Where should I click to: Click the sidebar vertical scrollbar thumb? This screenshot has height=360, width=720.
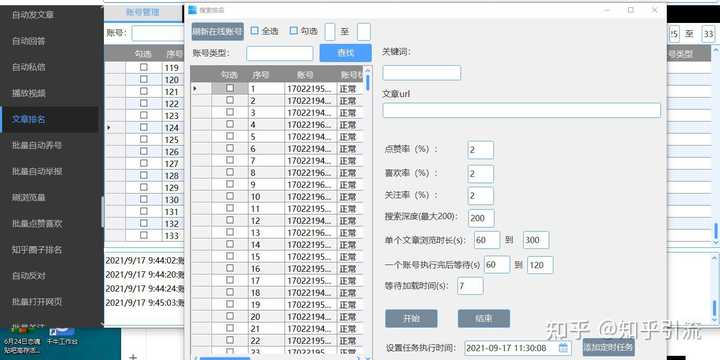point(102,211)
